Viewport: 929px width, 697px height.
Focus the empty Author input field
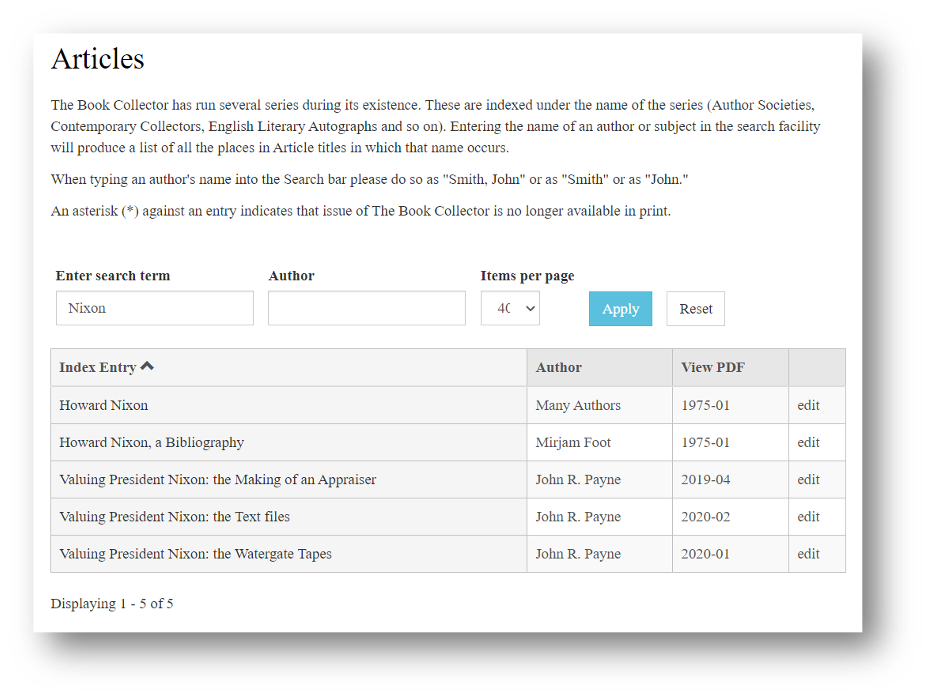coord(367,308)
